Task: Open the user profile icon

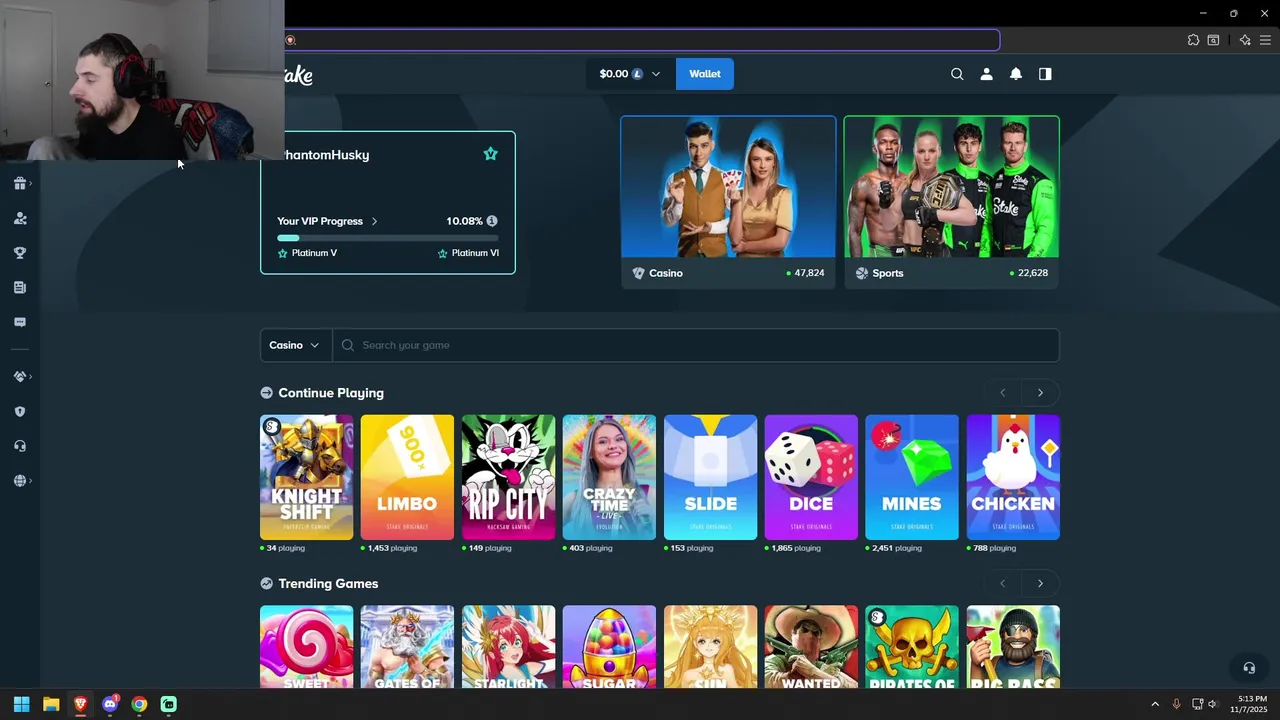Action: (x=986, y=74)
